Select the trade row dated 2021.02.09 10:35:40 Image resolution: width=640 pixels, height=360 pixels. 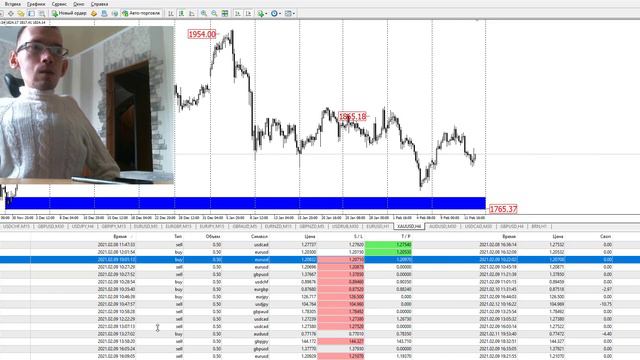(320, 289)
